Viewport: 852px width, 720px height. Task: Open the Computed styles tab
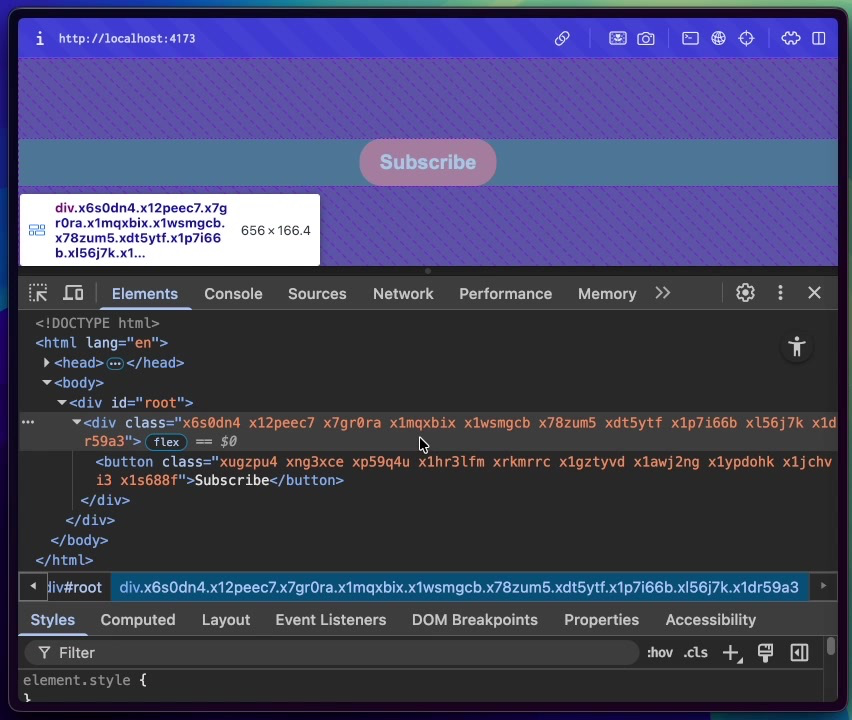(x=137, y=619)
